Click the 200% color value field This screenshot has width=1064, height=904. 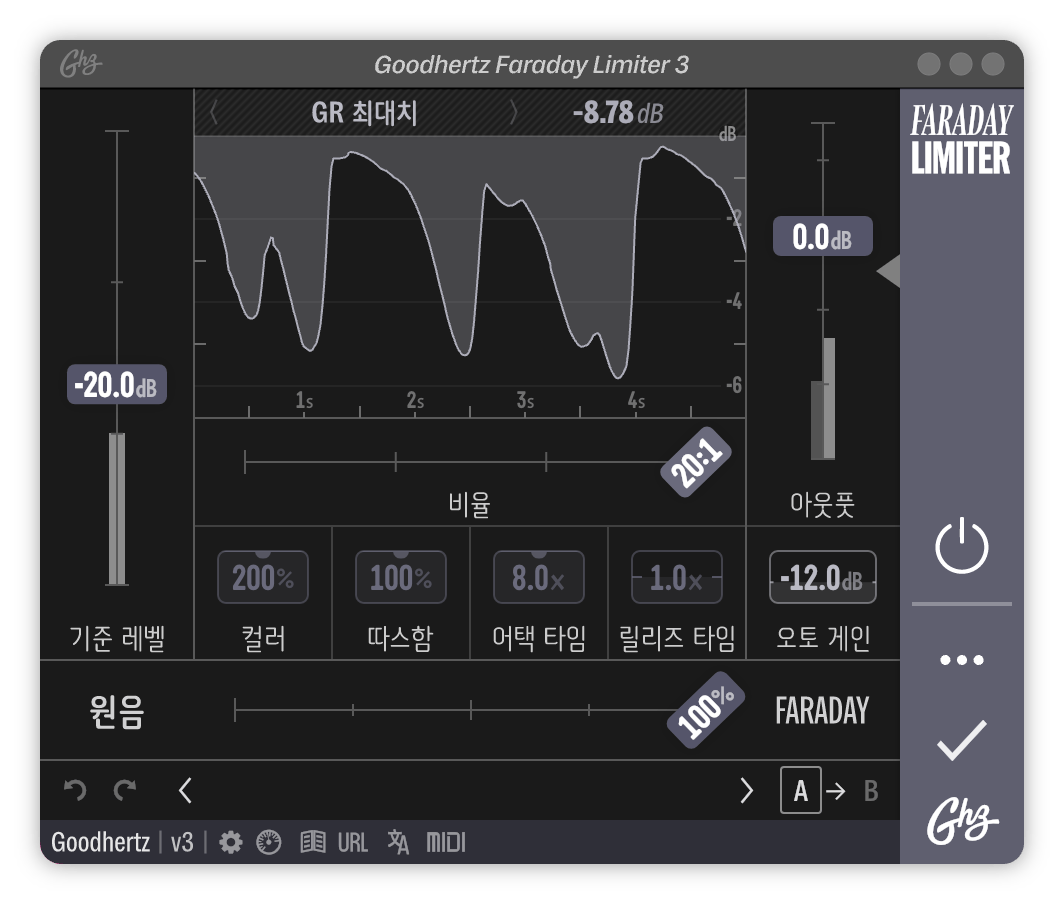(263, 578)
